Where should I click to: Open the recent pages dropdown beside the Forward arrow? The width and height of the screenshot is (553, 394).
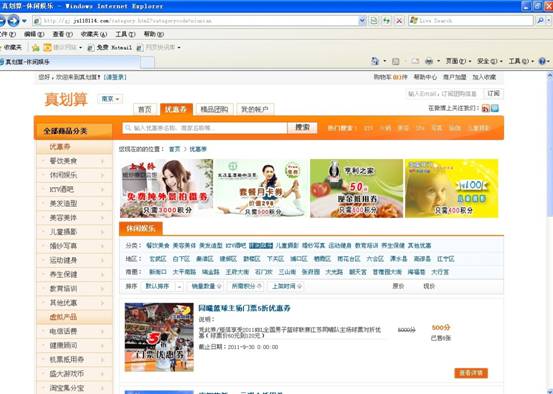pos(24,21)
